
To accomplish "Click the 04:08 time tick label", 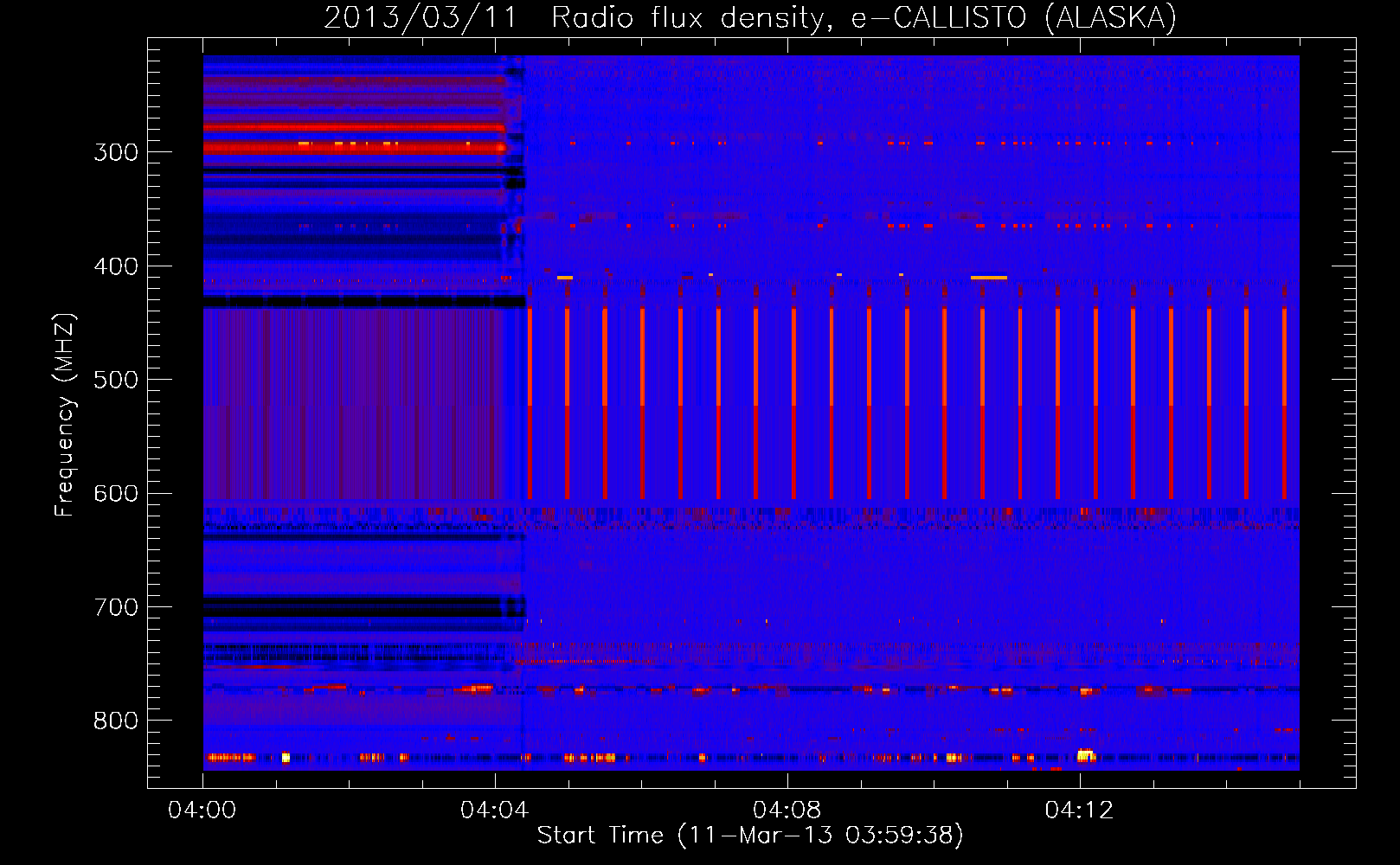I will click(787, 811).
